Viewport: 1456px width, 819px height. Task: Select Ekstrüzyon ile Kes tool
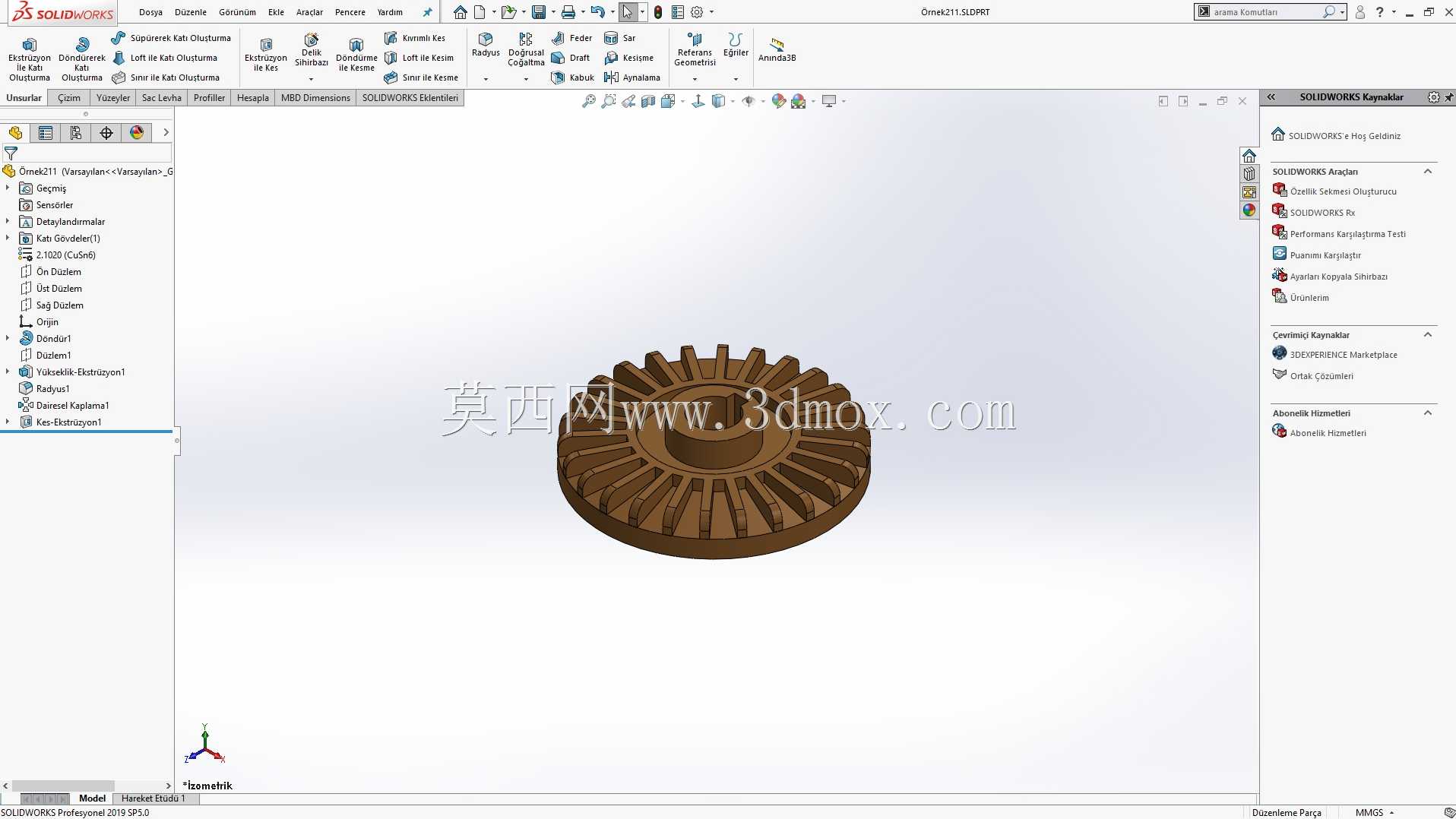266,55
